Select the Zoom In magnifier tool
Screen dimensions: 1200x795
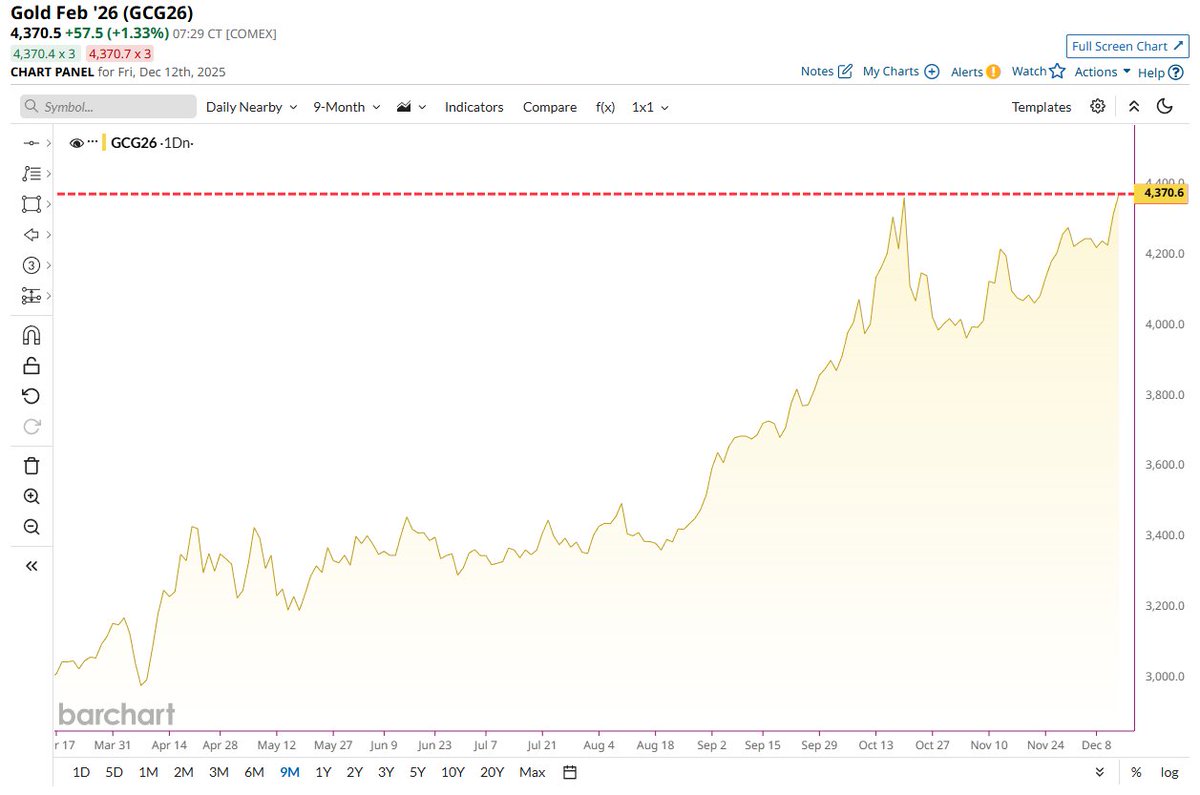(31, 496)
